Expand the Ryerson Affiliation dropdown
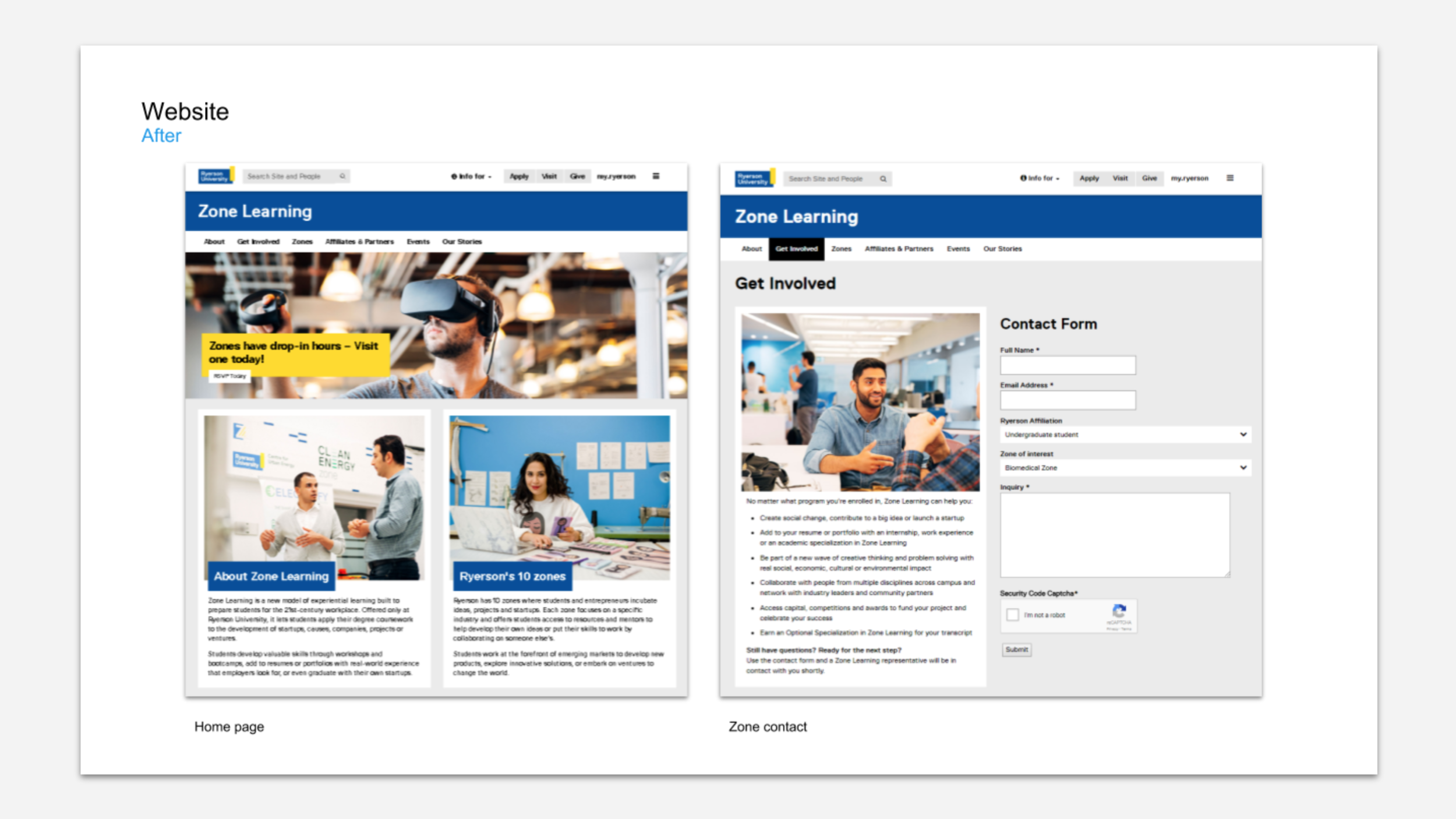This screenshot has width=1456, height=819. tap(1125, 435)
